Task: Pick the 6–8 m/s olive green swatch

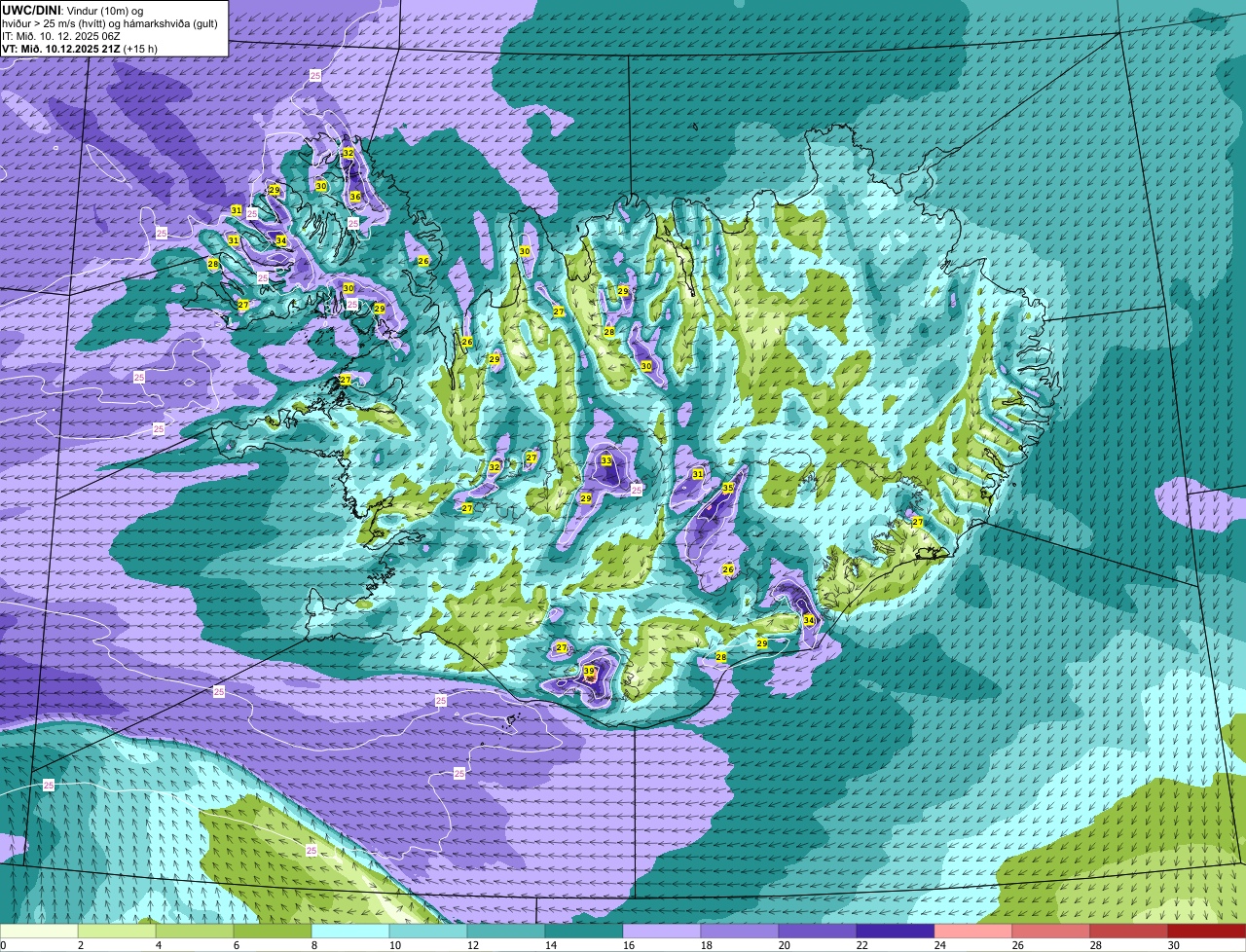Action: (x=273, y=932)
